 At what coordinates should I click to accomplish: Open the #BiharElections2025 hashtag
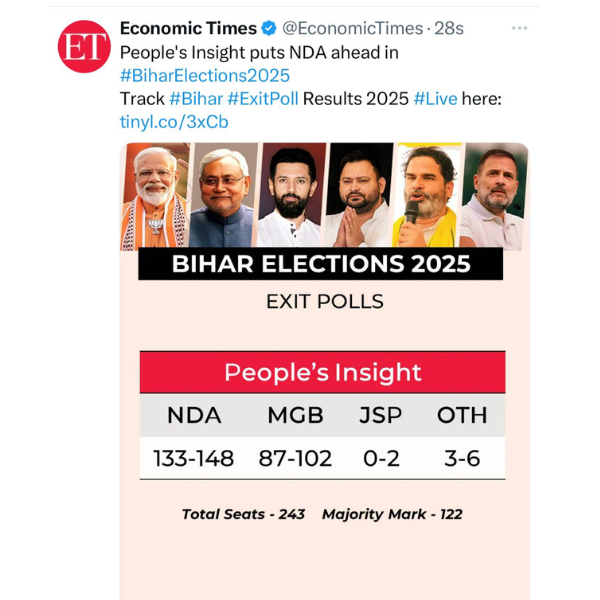coord(204,75)
